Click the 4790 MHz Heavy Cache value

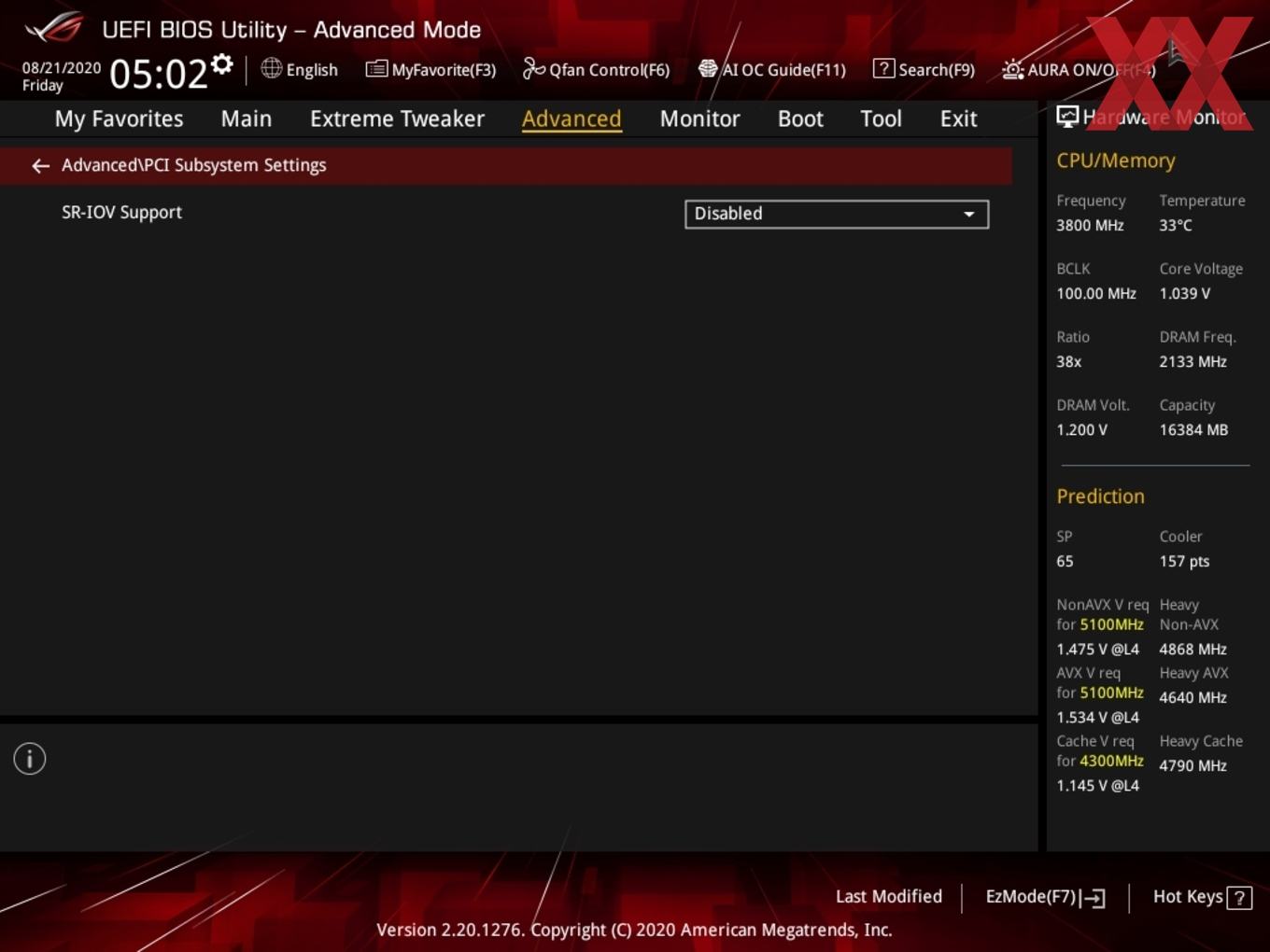pyautogui.click(x=1193, y=765)
